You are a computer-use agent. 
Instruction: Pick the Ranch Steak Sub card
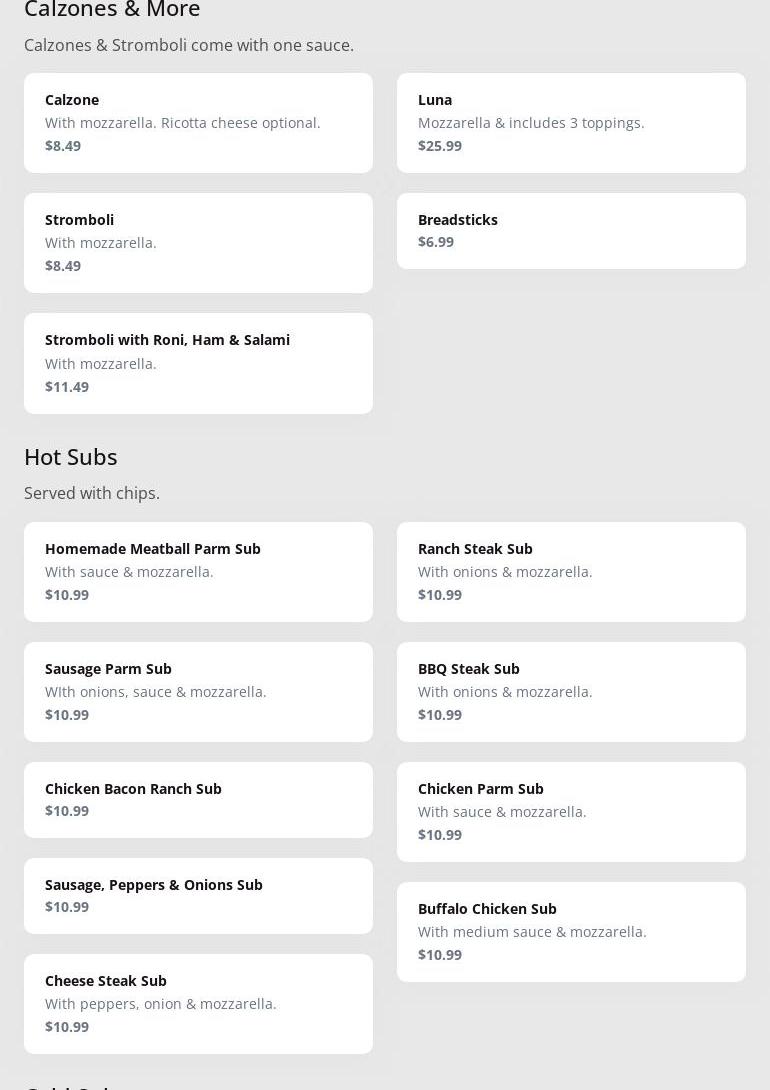tap(571, 572)
